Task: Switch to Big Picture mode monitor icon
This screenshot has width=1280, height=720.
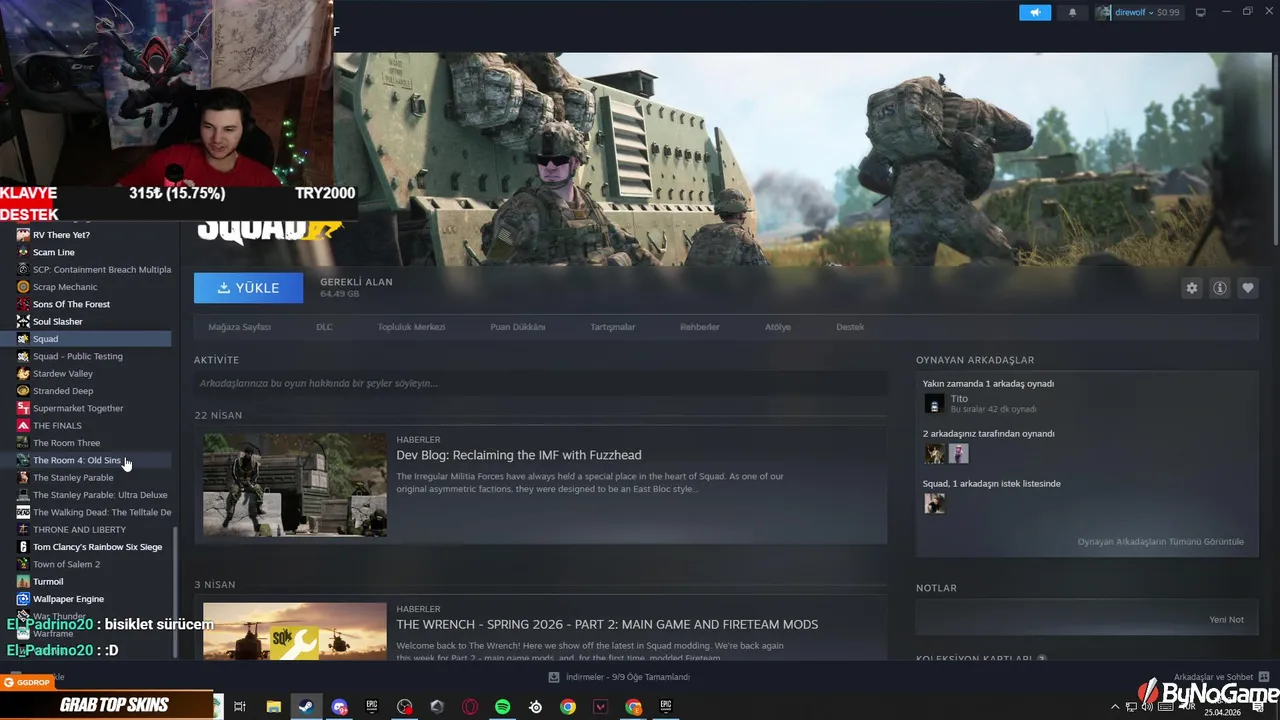Action: [1201, 12]
